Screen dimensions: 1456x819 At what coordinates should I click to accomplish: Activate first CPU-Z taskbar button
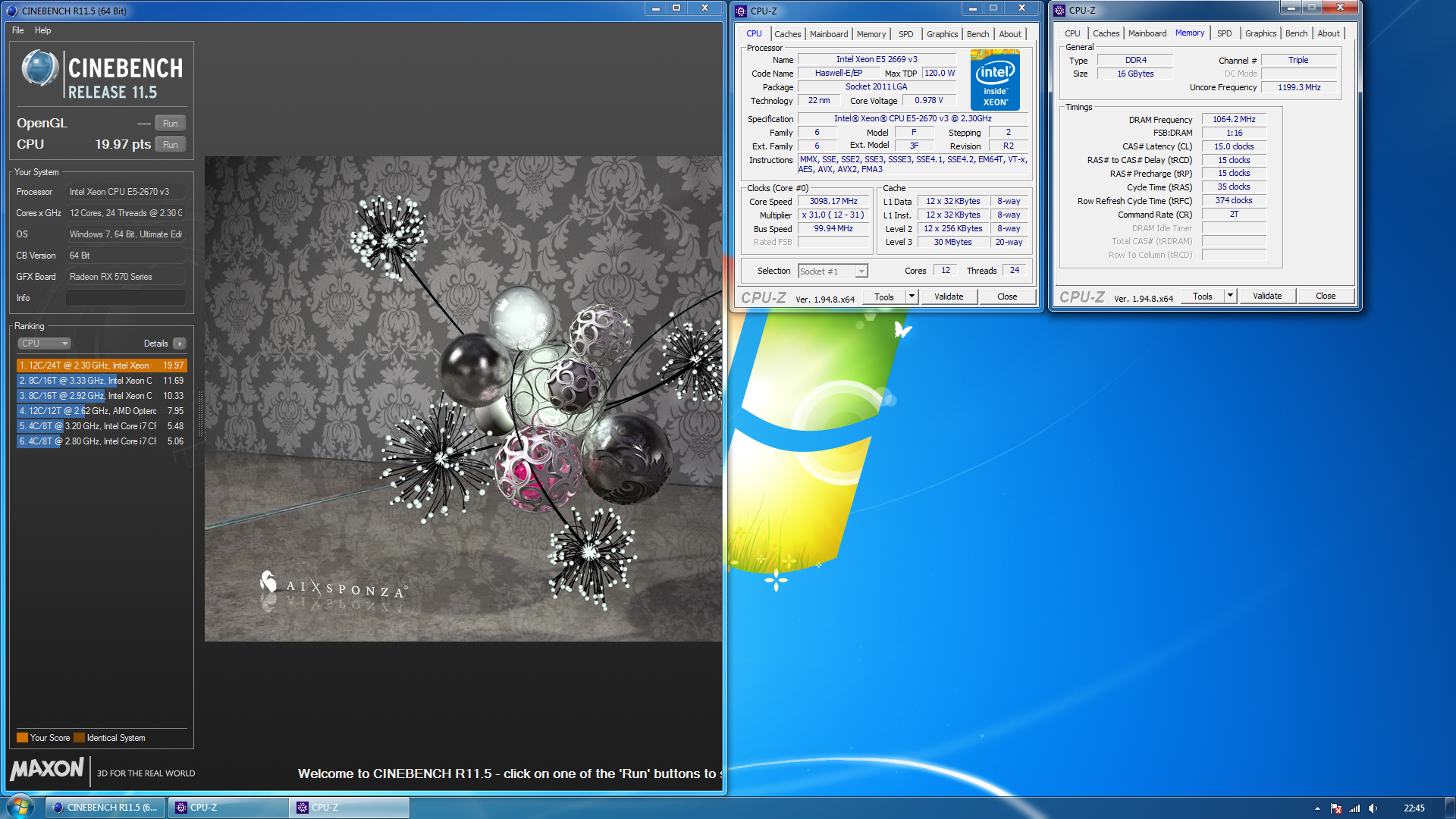tap(227, 808)
